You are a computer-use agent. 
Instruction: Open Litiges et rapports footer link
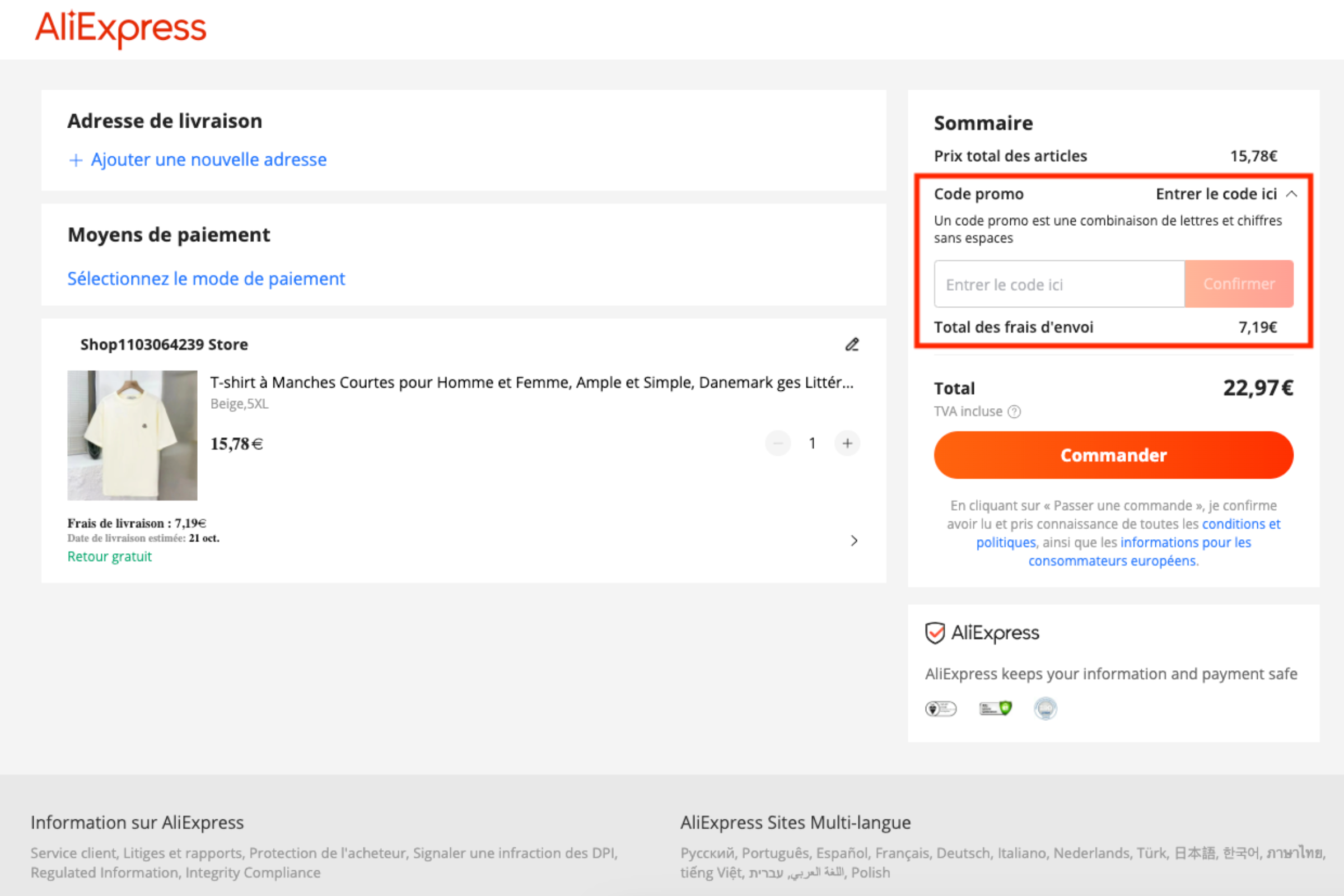[x=184, y=853]
